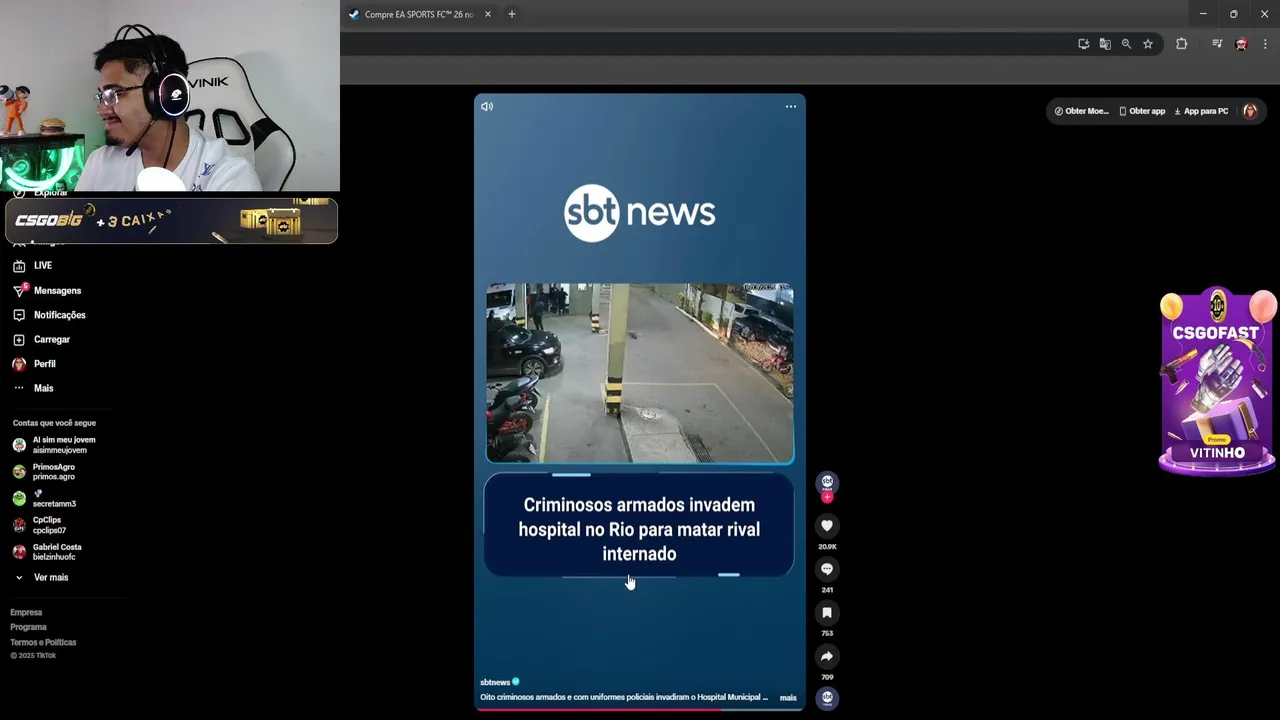Click the 'Obter app' button
The width and height of the screenshot is (1280, 720).
[1142, 111]
